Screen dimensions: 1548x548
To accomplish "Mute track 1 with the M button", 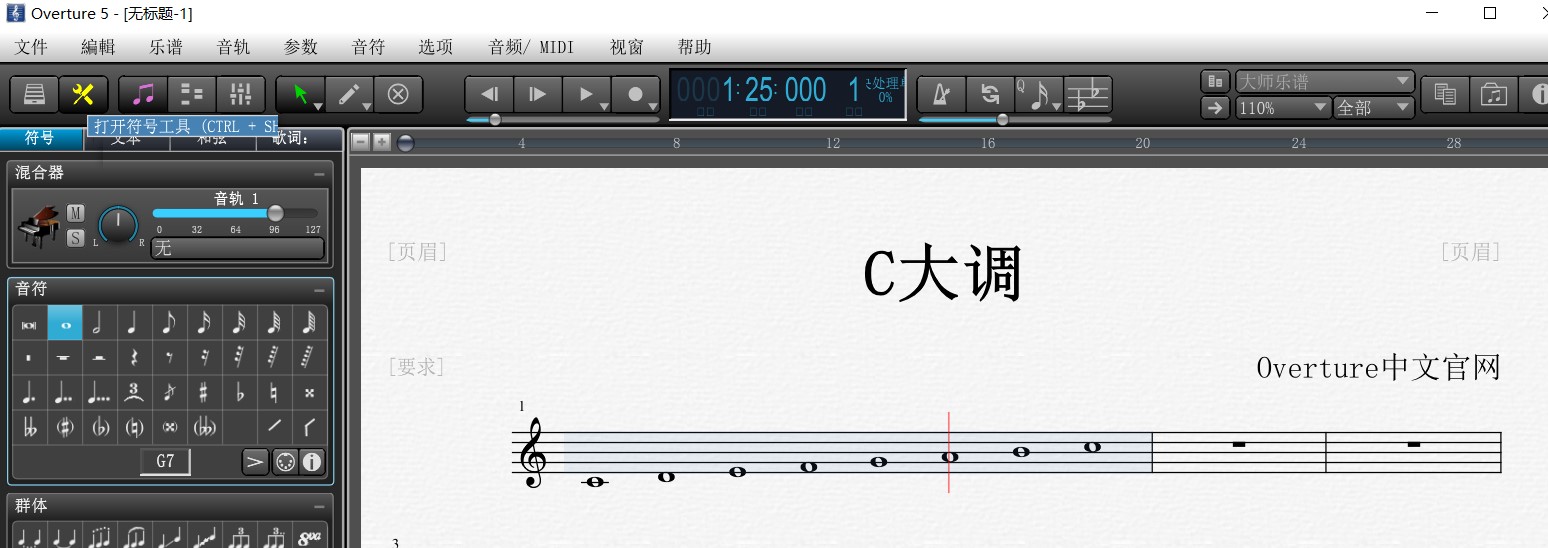I will (76, 212).
